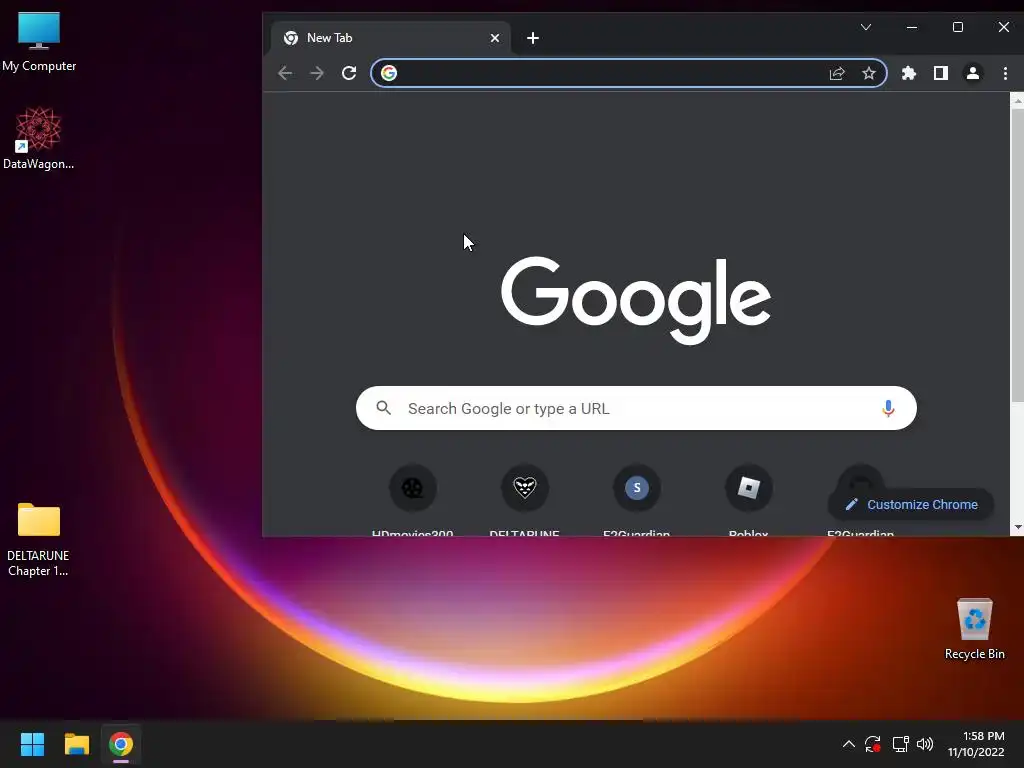This screenshot has height=768, width=1024.
Task: Open the first F2Guardian shortcut with S icon
Action: point(637,500)
